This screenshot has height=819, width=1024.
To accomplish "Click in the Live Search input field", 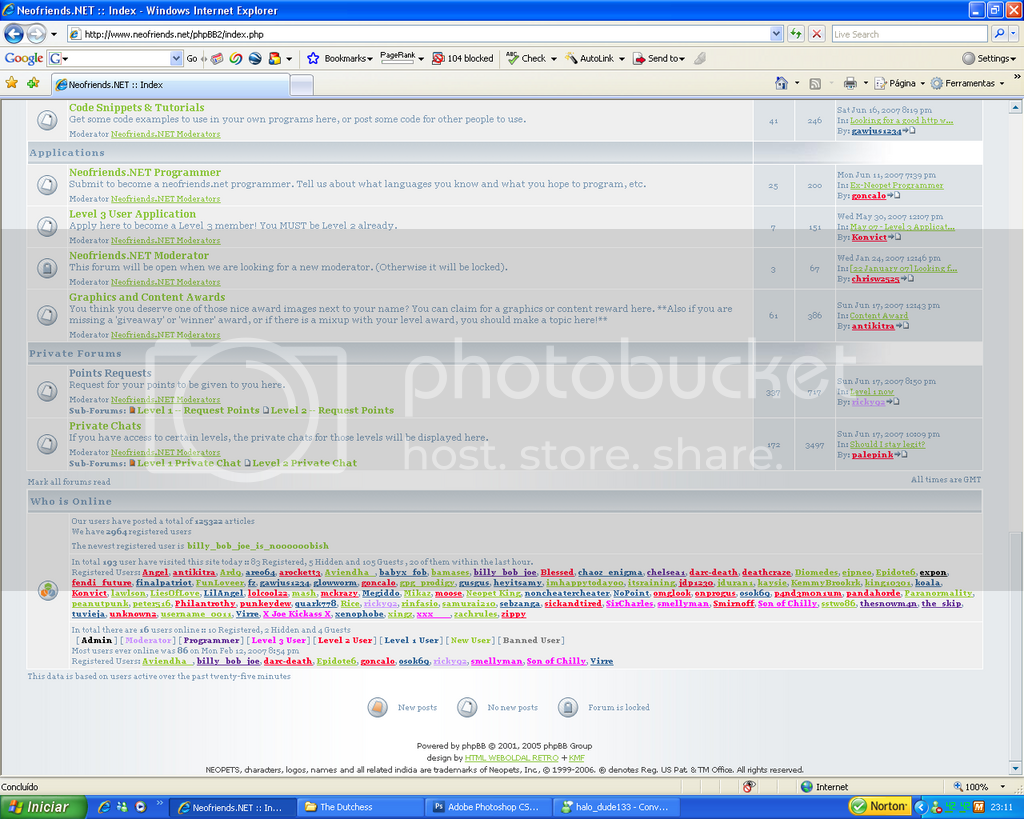I will 910,33.
